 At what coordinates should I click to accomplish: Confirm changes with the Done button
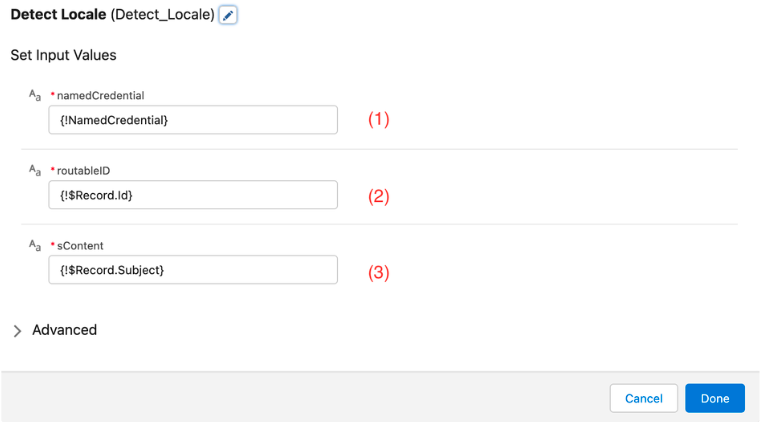715,398
